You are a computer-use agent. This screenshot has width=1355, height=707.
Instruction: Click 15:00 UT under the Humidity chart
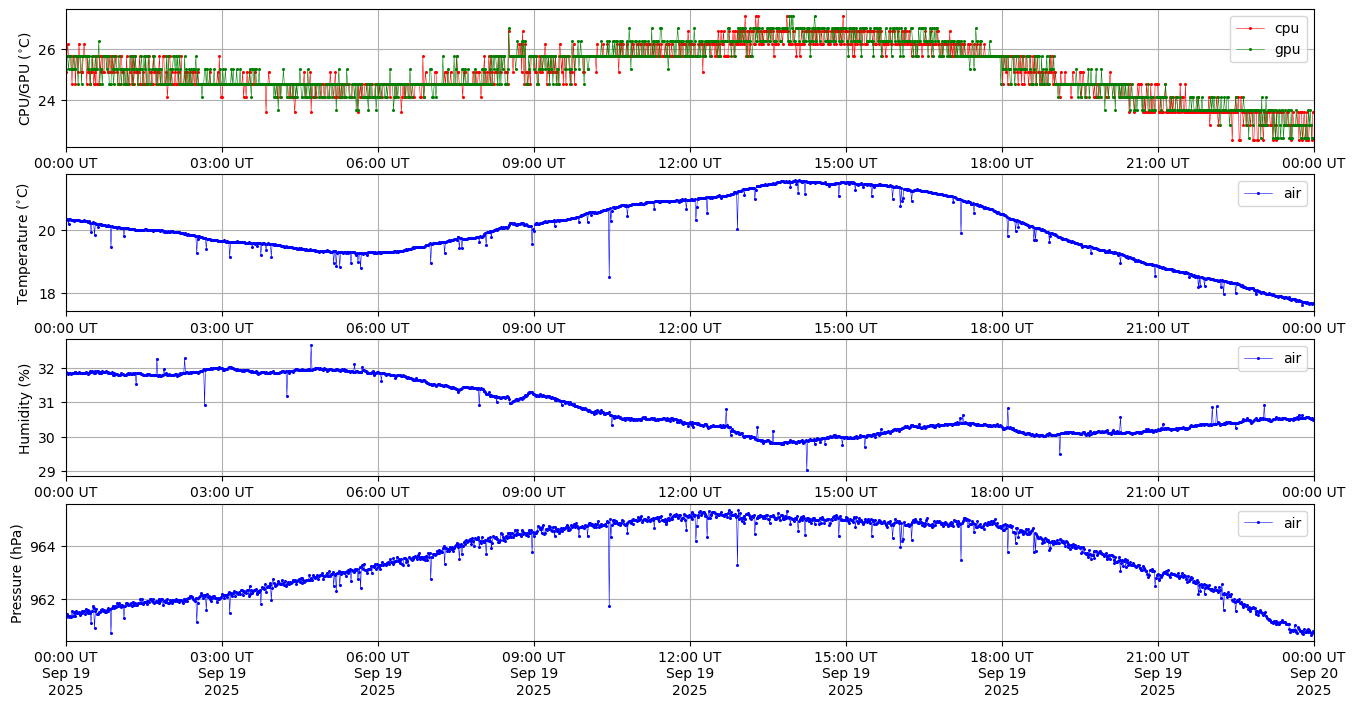tap(846, 493)
